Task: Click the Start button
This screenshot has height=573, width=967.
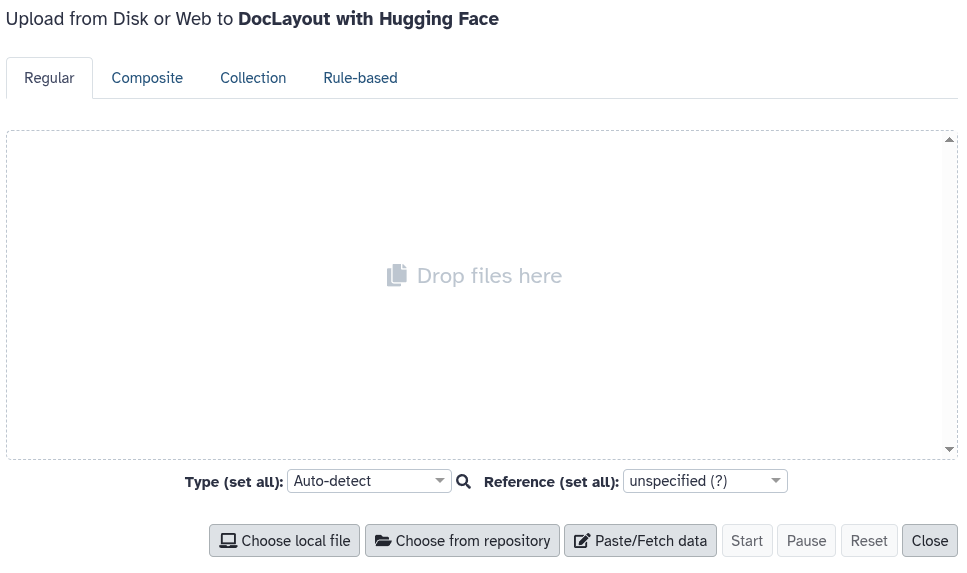Action: (x=747, y=541)
